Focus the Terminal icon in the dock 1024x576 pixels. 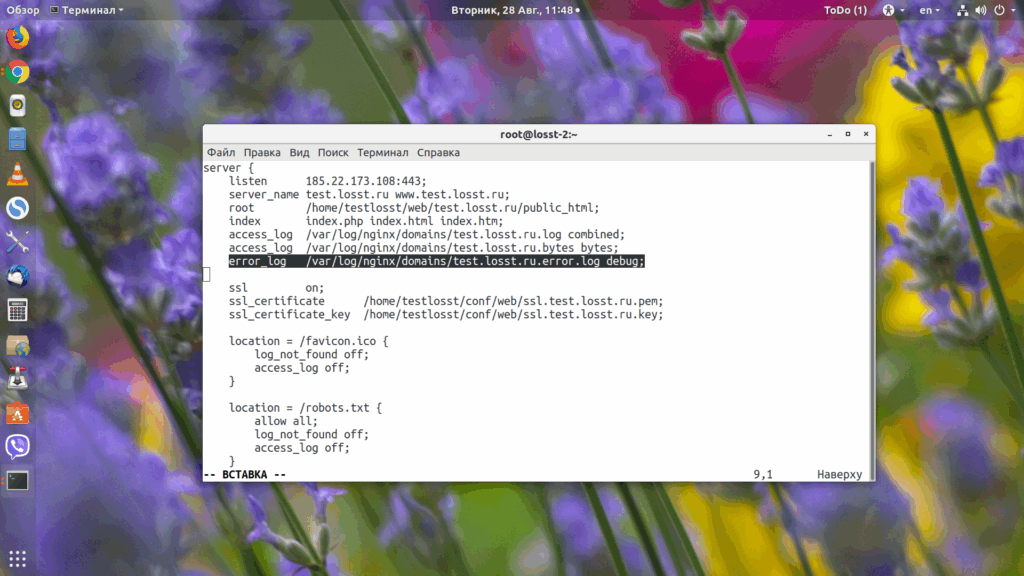pyautogui.click(x=18, y=481)
